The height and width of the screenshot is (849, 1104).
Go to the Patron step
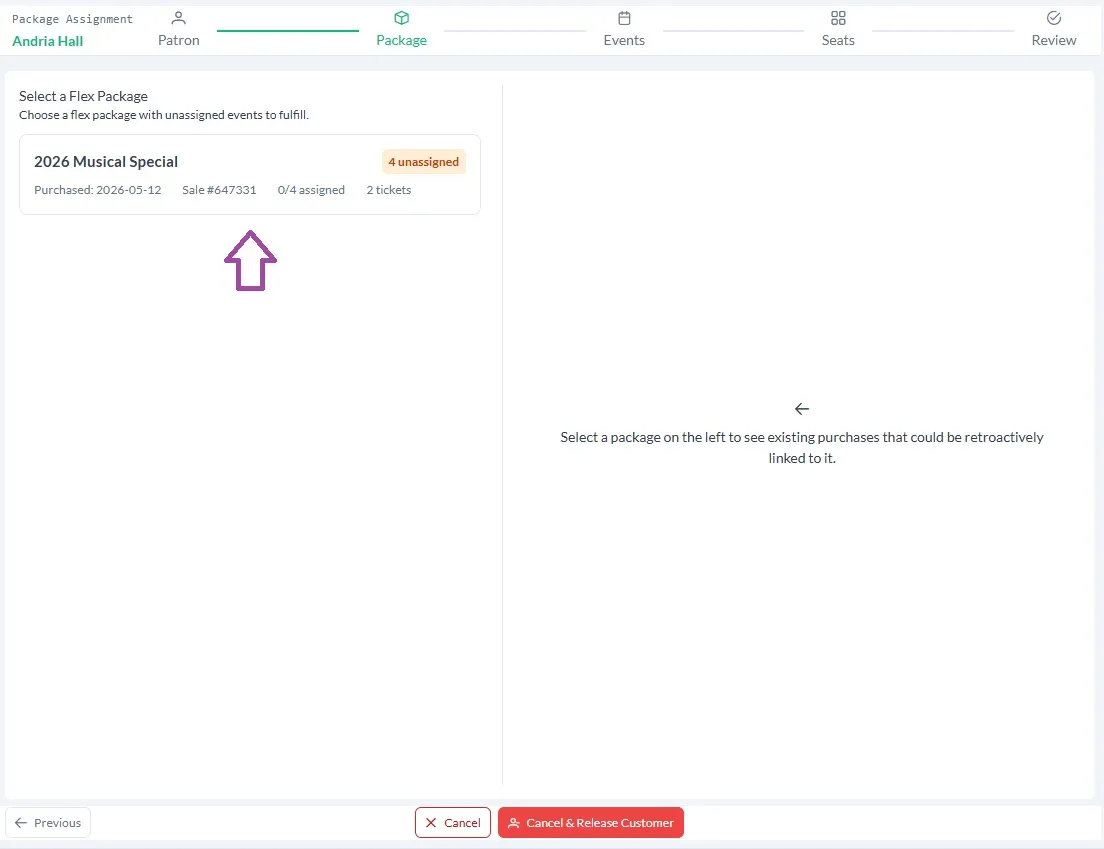coord(179,40)
